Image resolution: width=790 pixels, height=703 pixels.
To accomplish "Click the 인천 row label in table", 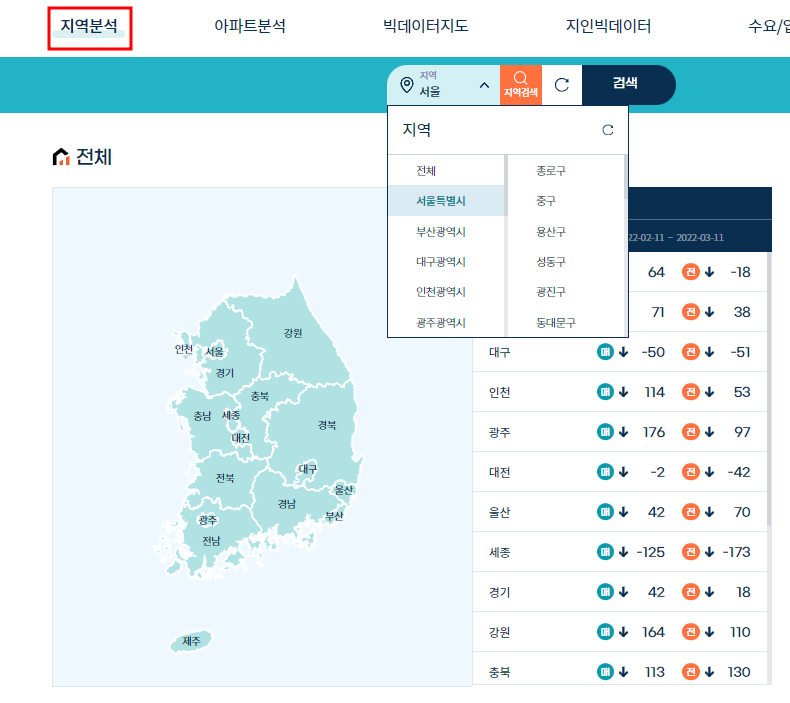I will 500,392.
